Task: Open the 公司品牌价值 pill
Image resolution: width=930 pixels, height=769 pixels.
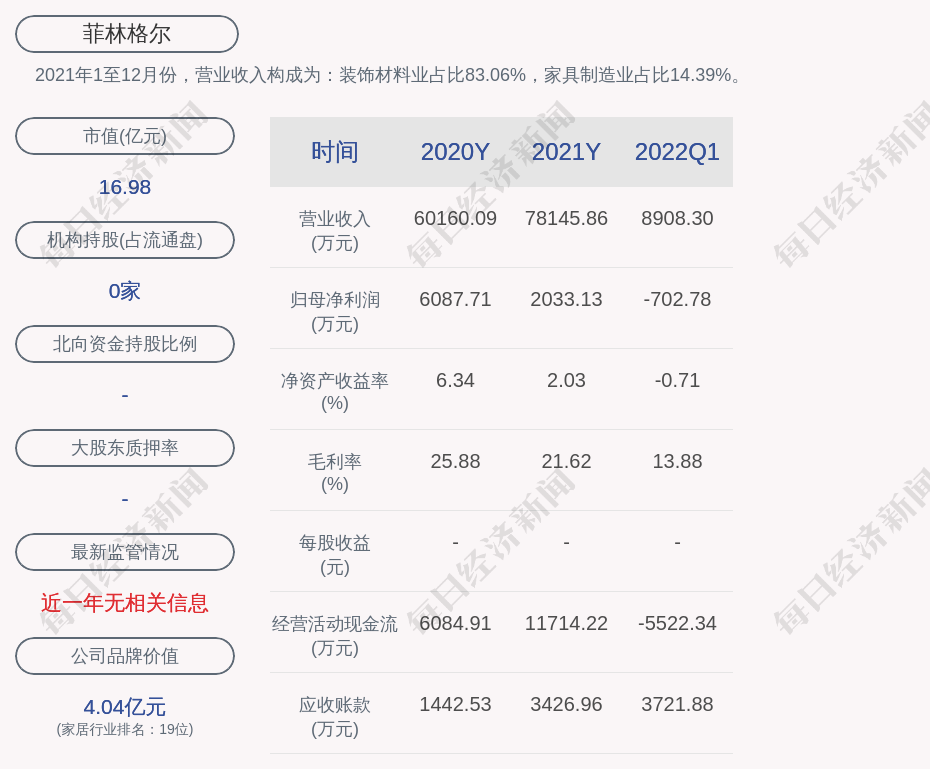Action: (x=125, y=656)
